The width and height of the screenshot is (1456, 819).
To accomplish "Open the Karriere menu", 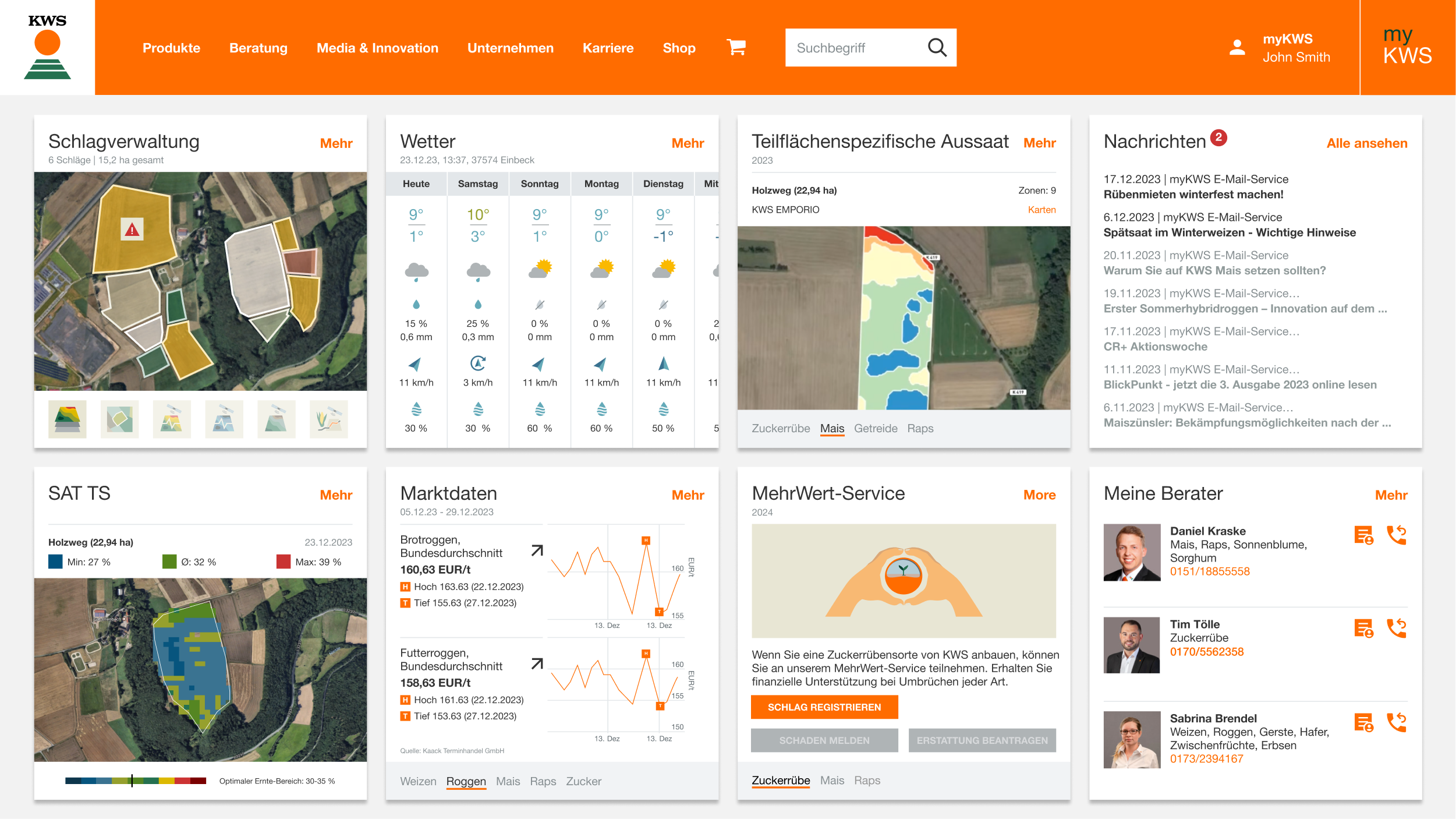I will coord(608,48).
